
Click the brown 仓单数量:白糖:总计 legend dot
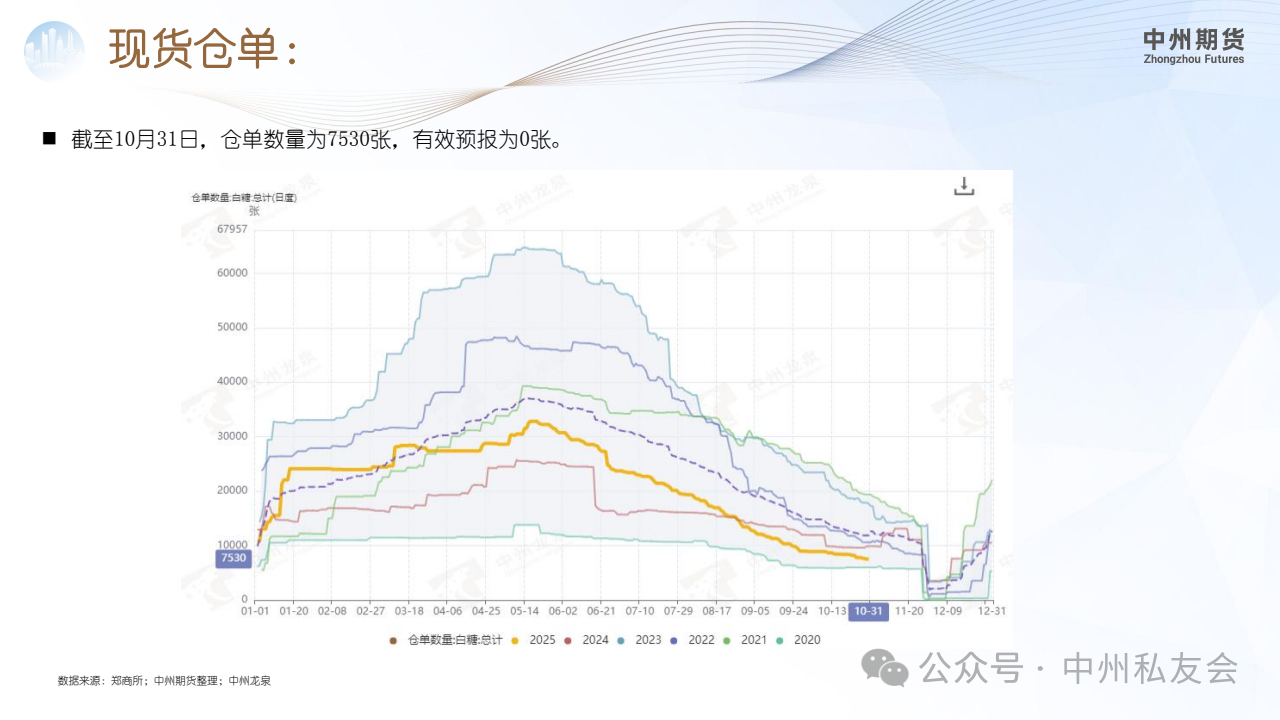coord(393,639)
